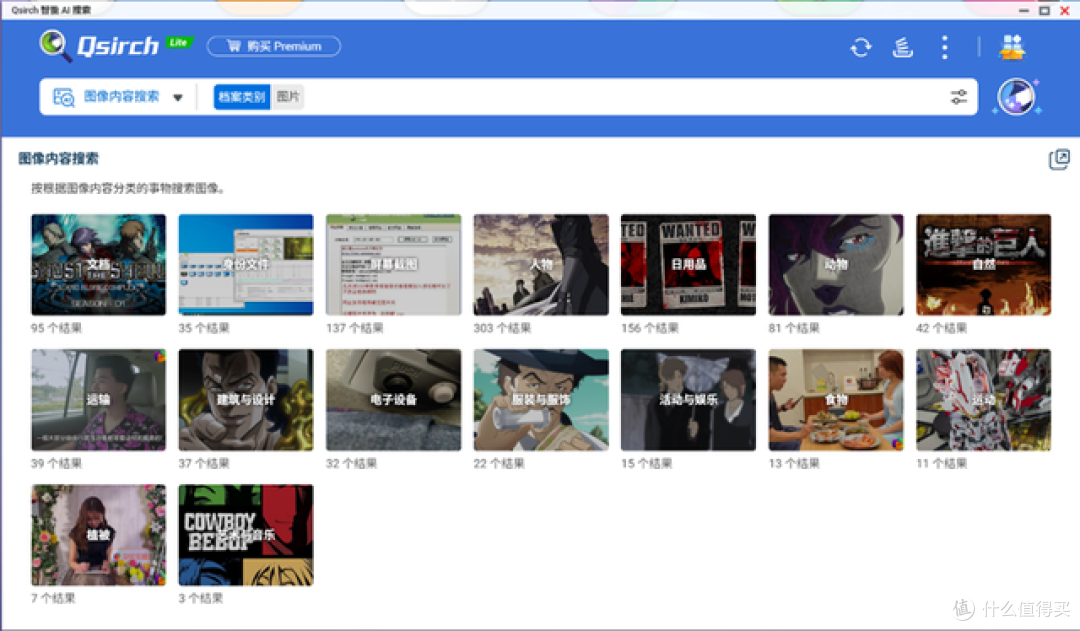Viewport: 1080px width, 631px height.
Task: Click the round AI assistant avatar icon
Action: click(1017, 97)
